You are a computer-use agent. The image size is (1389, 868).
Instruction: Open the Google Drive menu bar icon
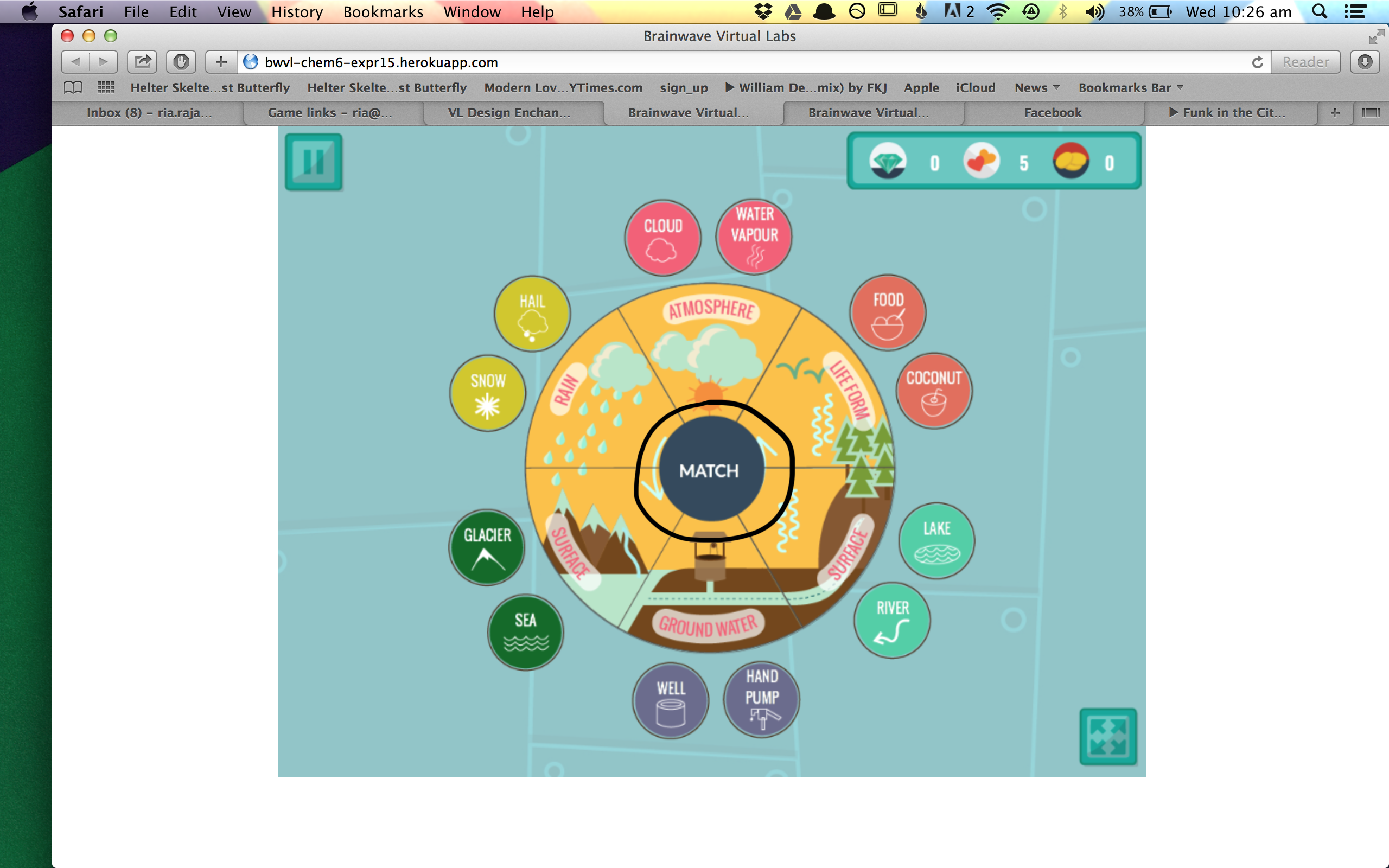coord(793,11)
